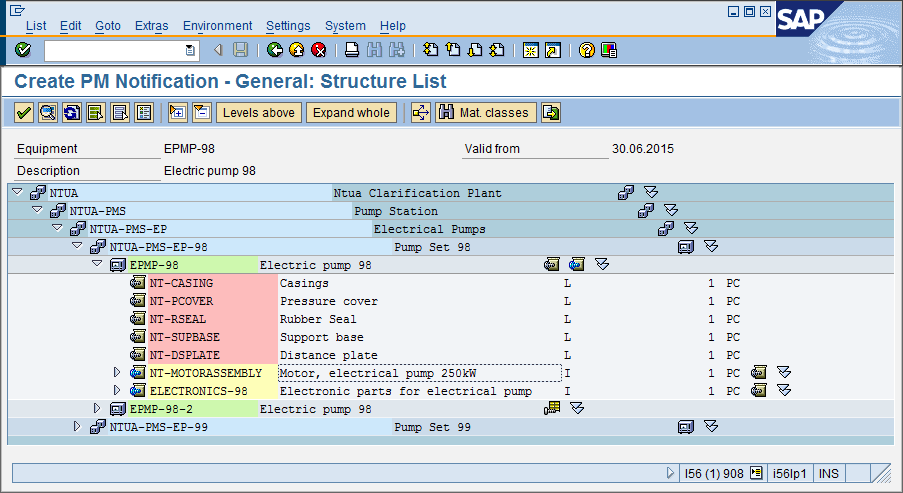Click the Find binoculars icon
The image size is (903, 493).
pos(374,50)
